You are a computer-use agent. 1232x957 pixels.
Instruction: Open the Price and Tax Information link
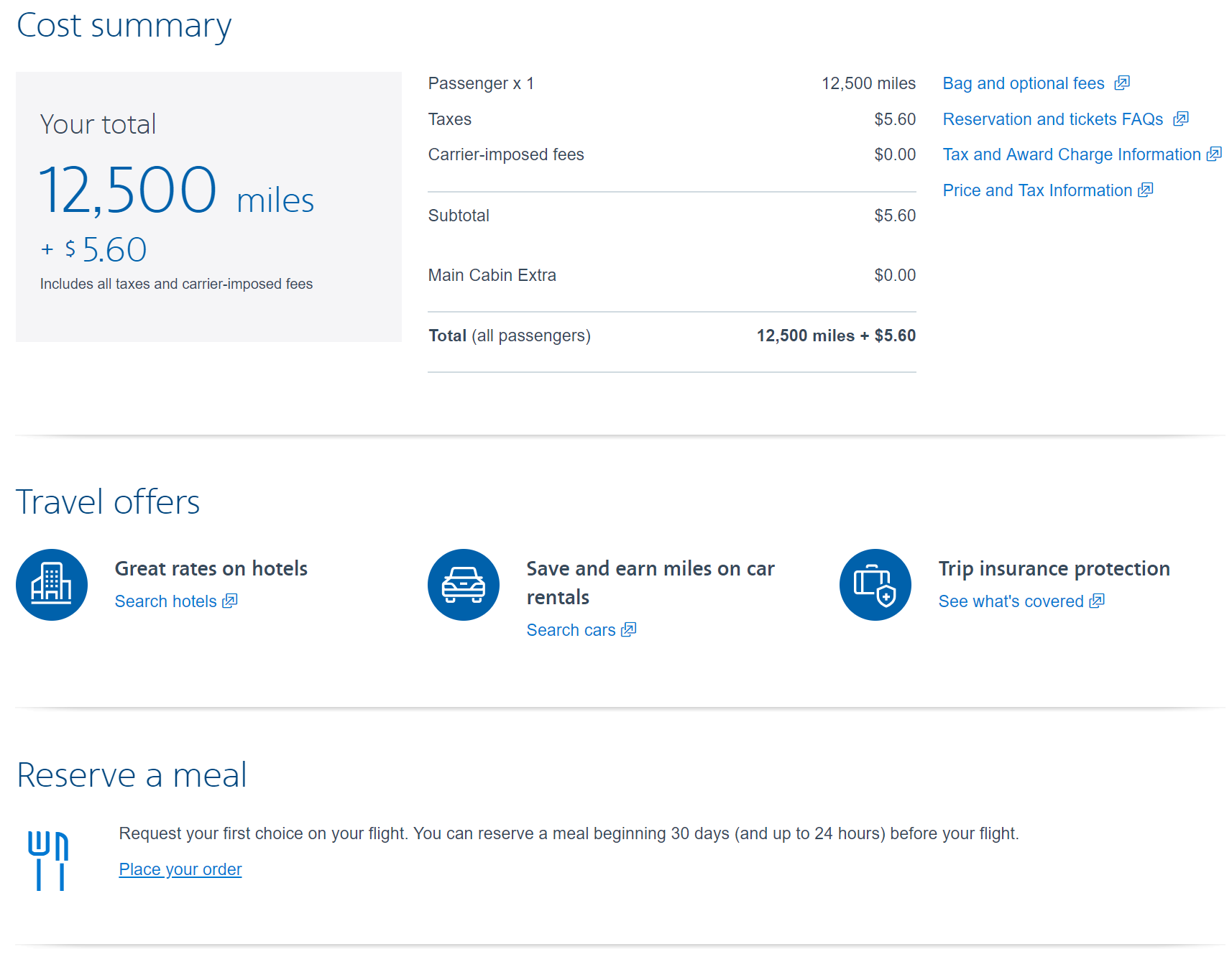click(1036, 190)
